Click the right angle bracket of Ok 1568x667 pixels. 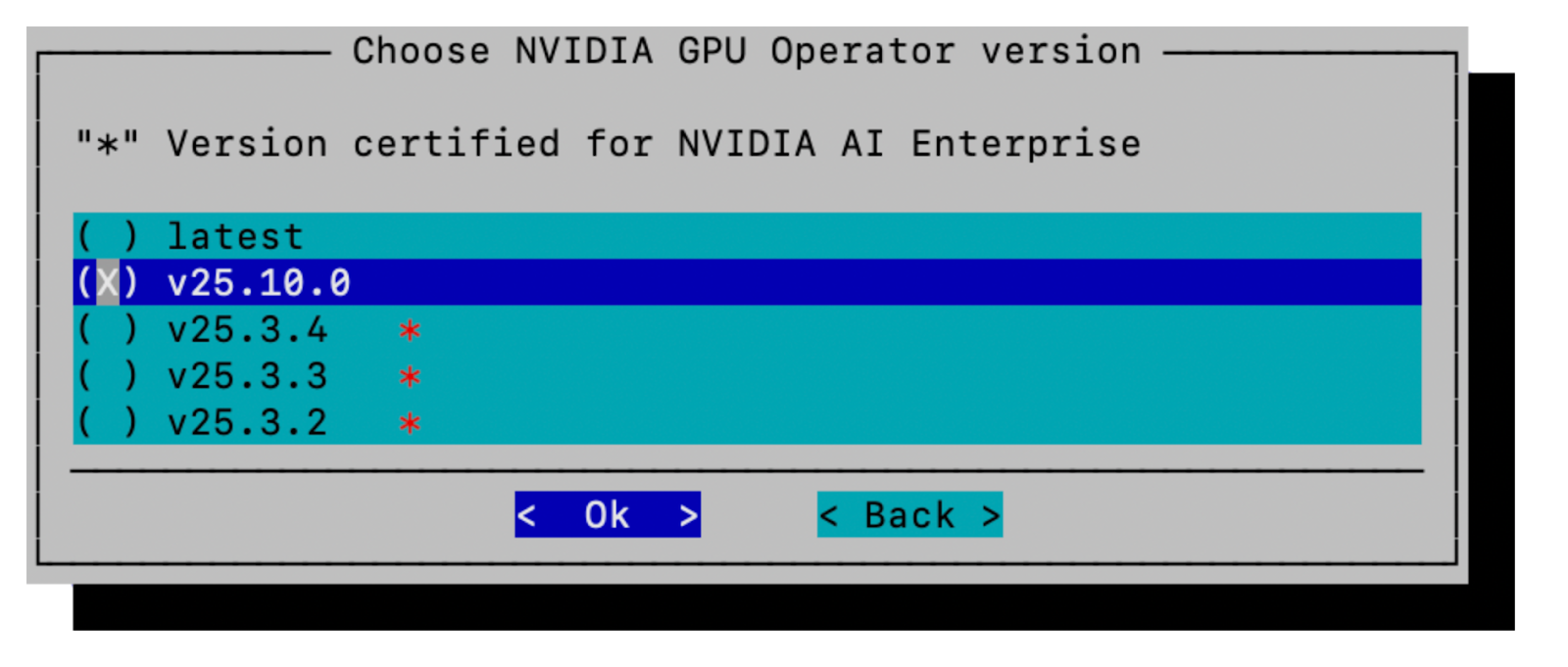coord(689,515)
